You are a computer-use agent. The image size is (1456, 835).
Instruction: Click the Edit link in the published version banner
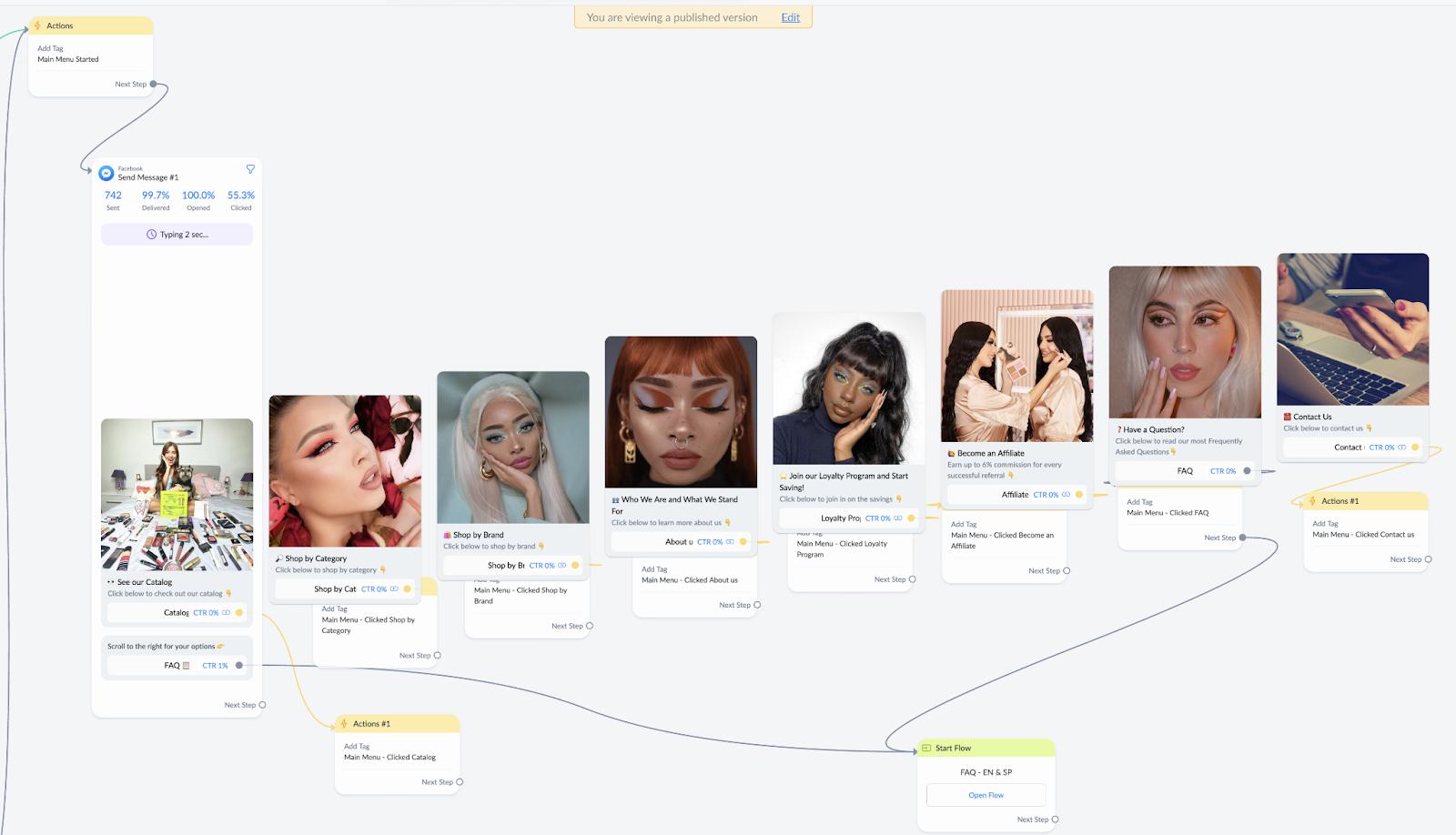[x=790, y=17]
